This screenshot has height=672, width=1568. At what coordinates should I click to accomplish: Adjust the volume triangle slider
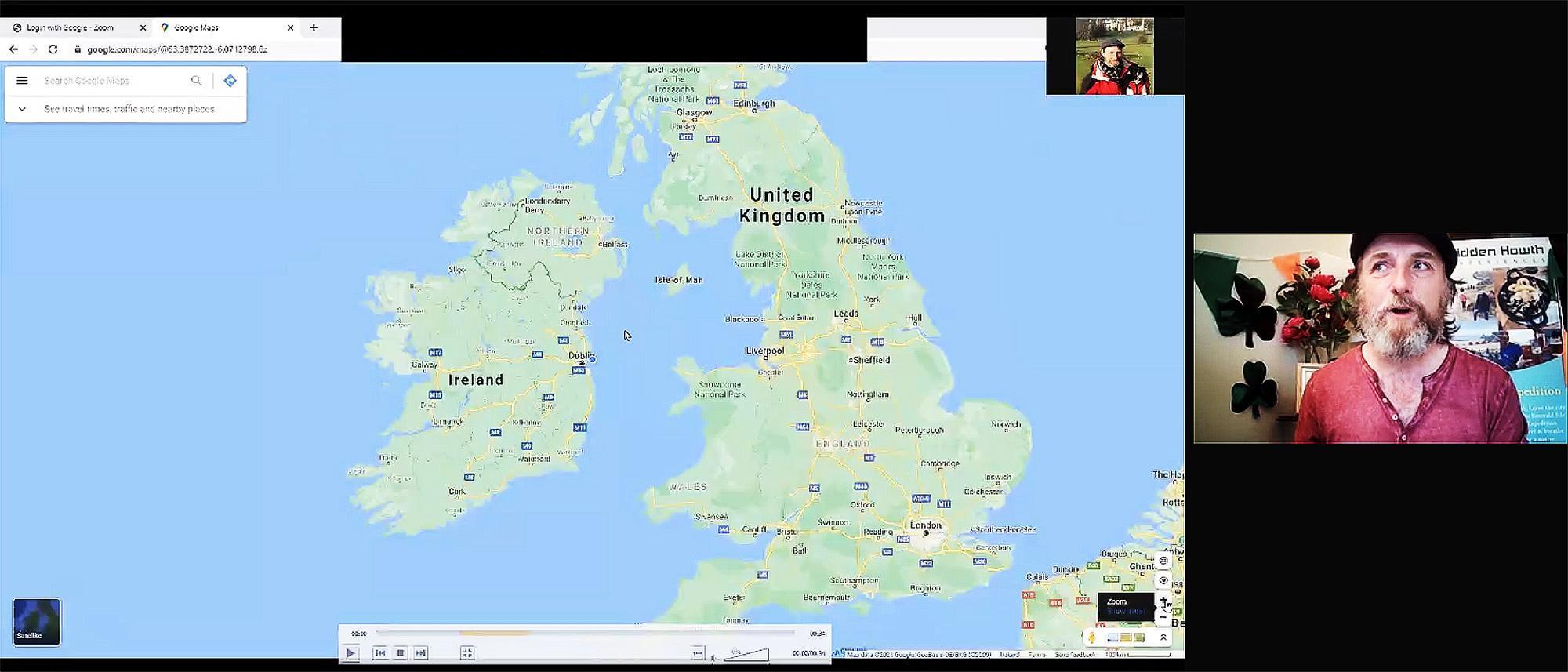click(x=746, y=653)
